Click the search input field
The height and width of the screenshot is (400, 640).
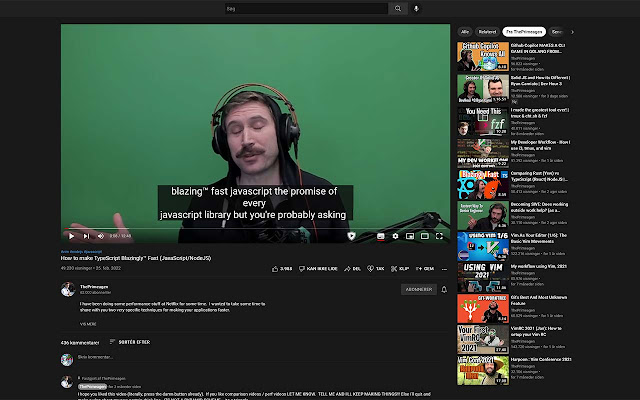click(306, 9)
